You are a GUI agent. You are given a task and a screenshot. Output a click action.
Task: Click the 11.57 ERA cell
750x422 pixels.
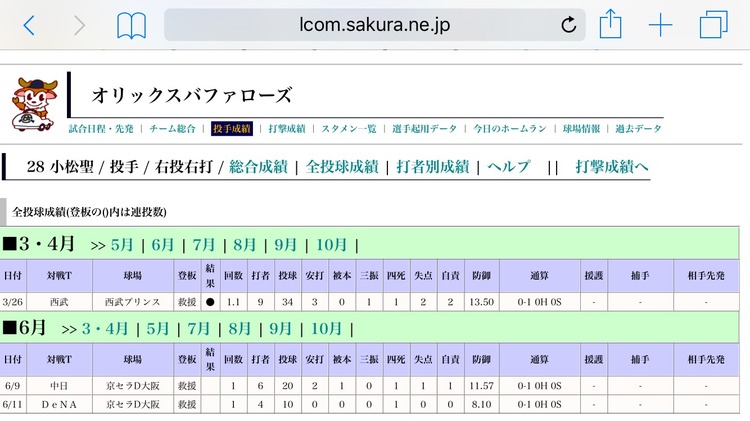point(482,386)
